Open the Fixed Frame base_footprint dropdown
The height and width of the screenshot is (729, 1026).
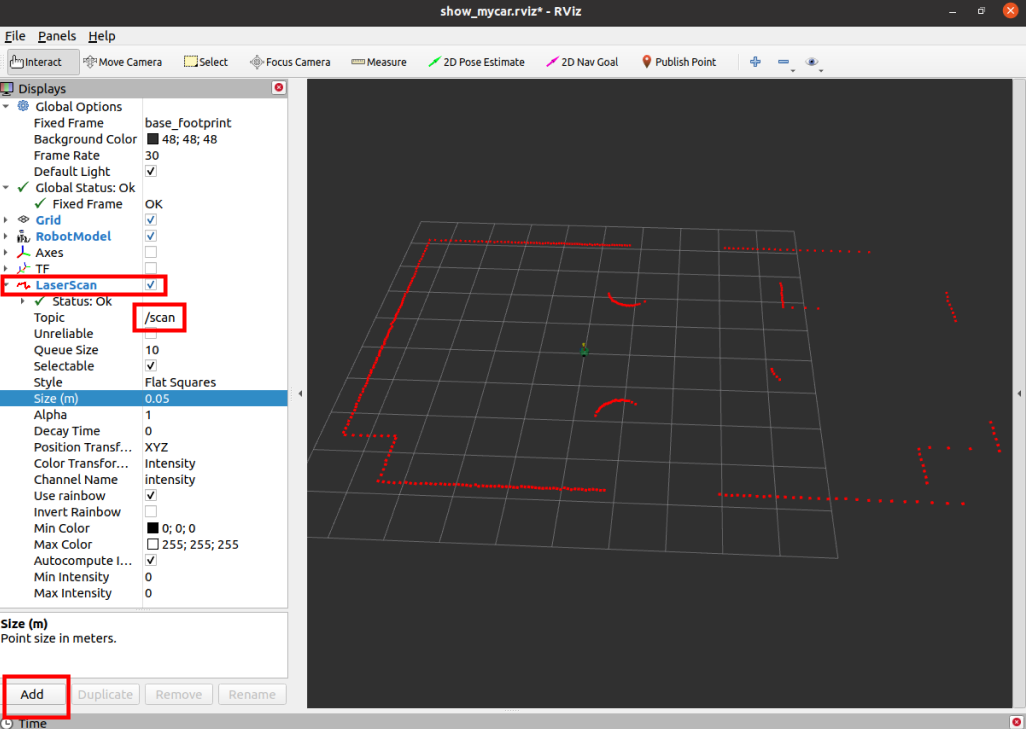point(215,123)
